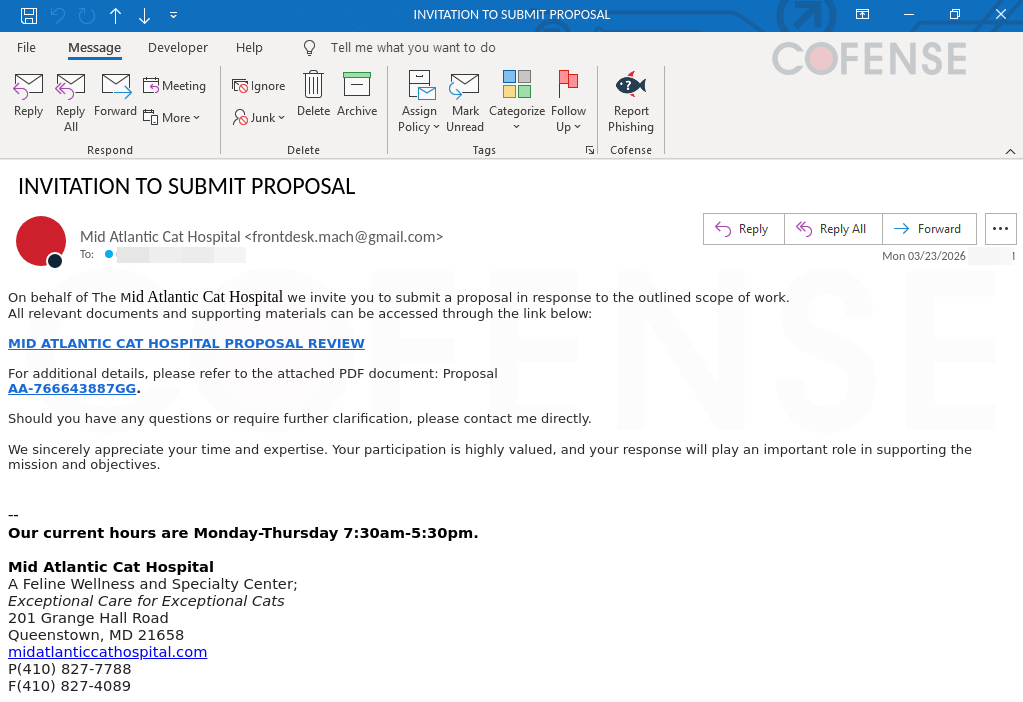This screenshot has height=702, width=1023.
Task: Go to previous item up arrow
Action: (115, 15)
